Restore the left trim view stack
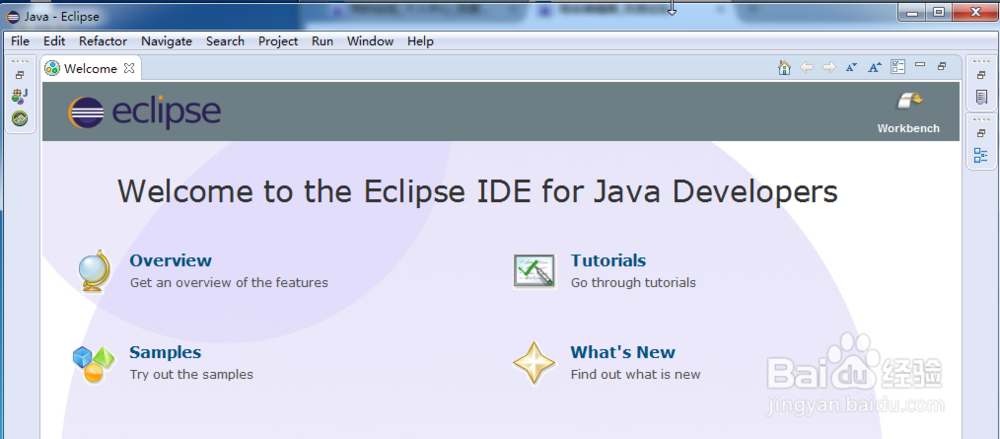This screenshot has width=1000, height=439. (x=20, y=75)
